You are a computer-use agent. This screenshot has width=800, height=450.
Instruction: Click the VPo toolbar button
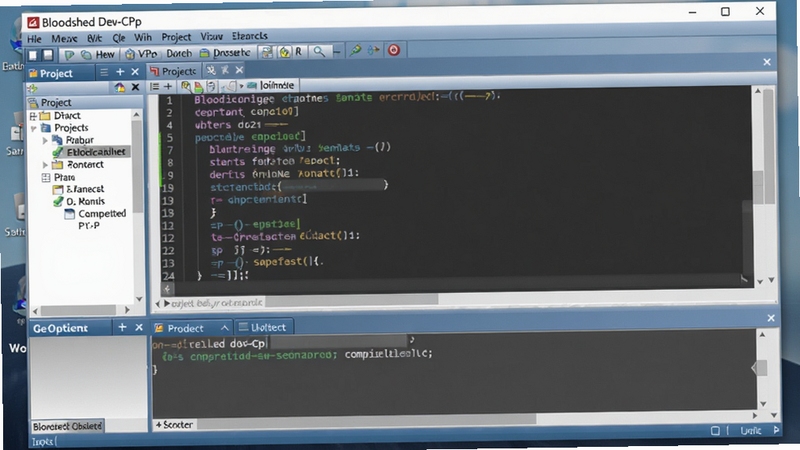[x=141, y=54]
